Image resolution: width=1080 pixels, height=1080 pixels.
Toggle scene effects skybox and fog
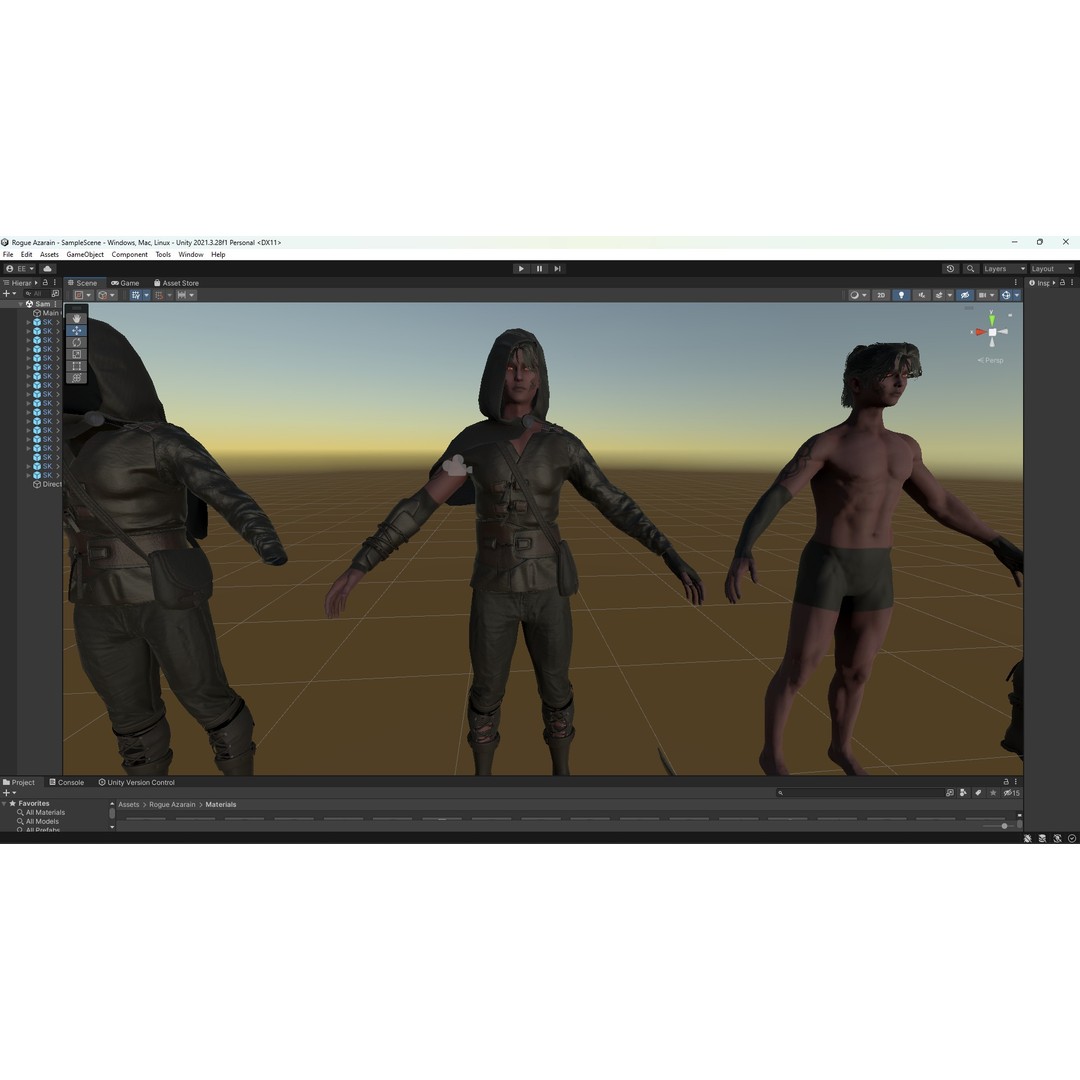939,295
